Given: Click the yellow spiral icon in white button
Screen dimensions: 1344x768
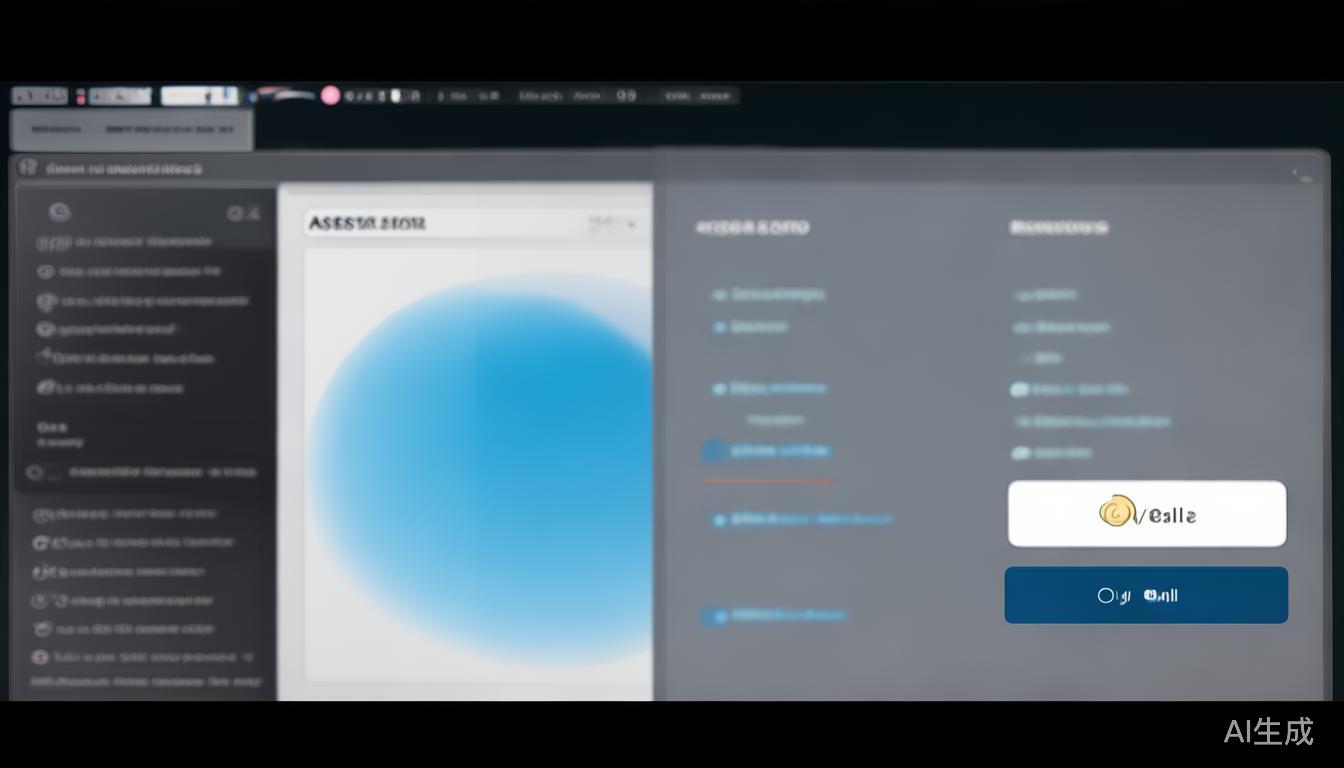Looking at the screenshot, I should click(1116, 513).
